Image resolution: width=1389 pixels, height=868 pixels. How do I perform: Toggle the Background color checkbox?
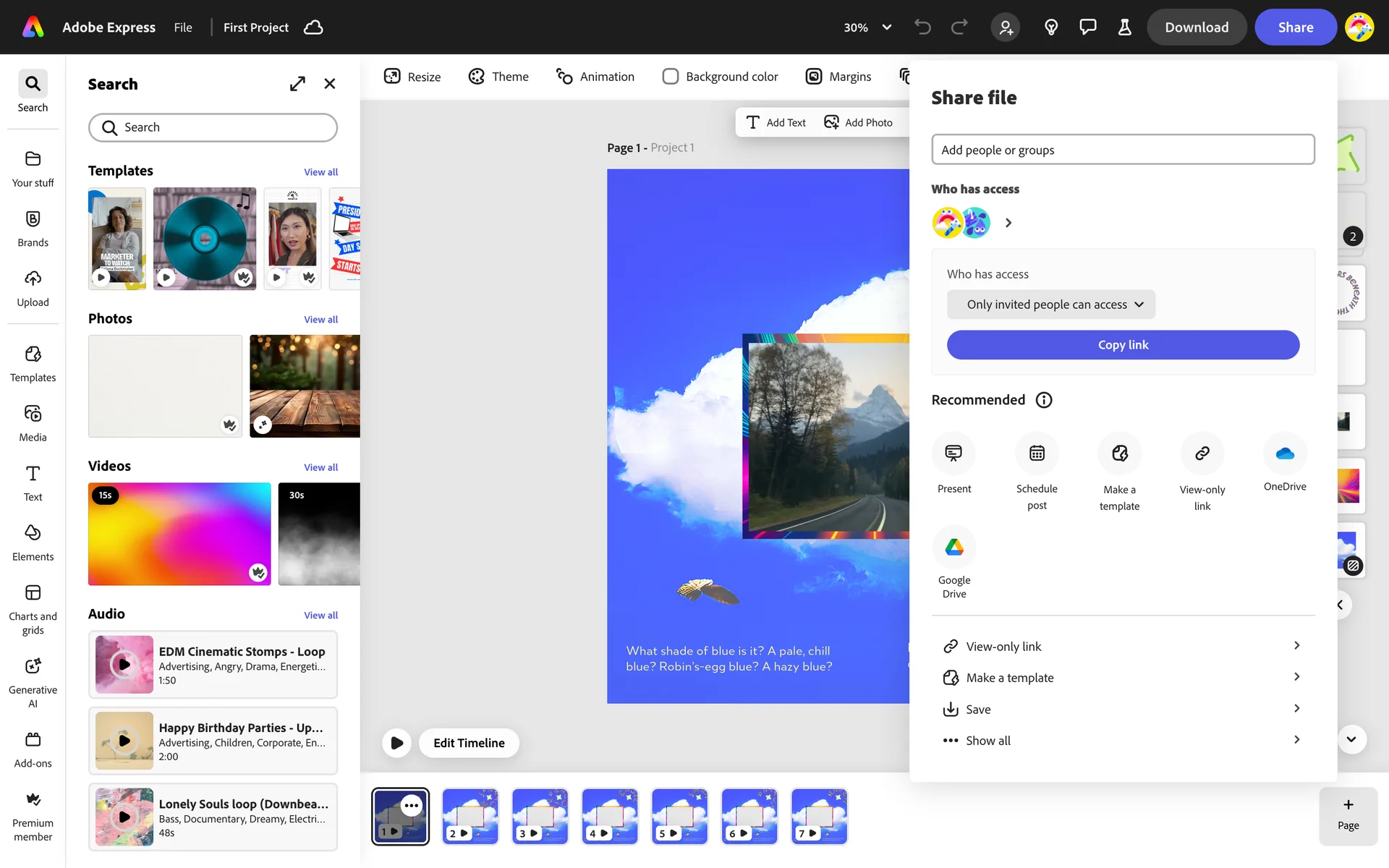[671, 77]
